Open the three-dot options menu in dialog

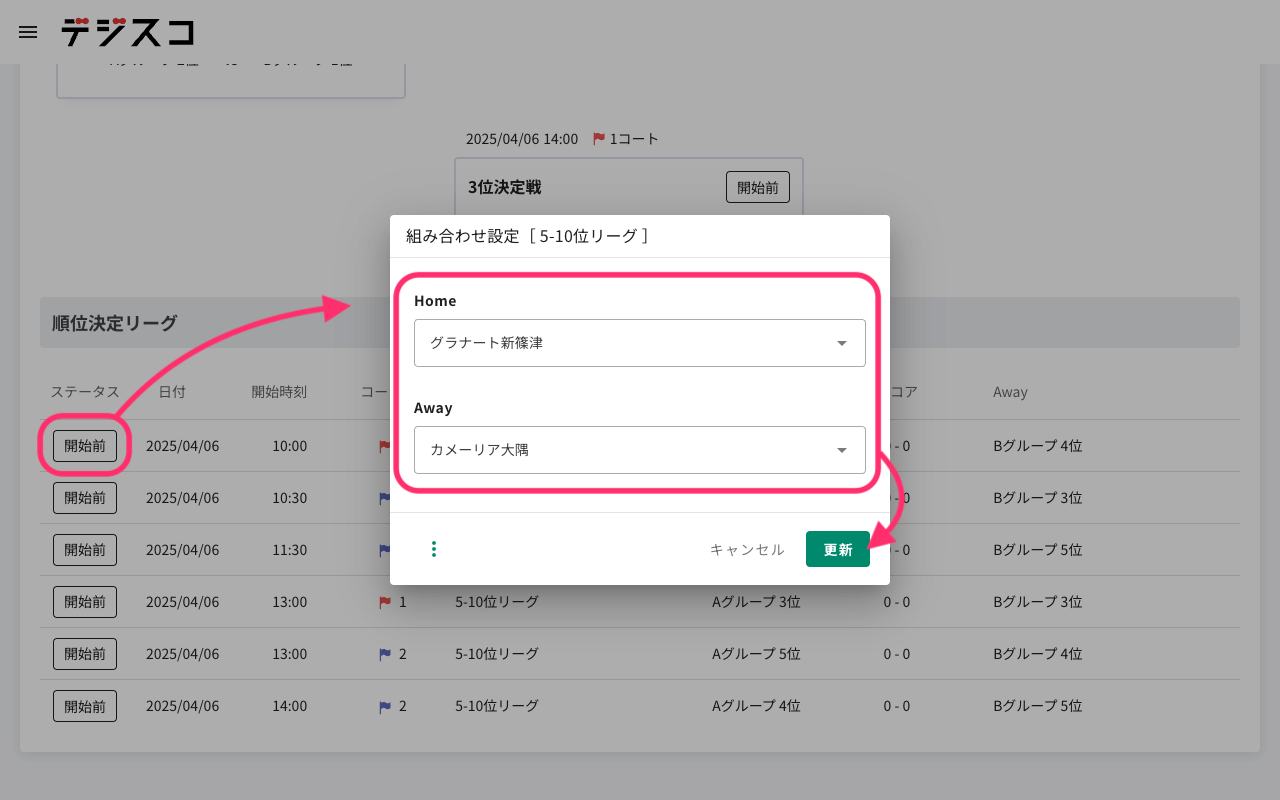click(x=434, y=549)
